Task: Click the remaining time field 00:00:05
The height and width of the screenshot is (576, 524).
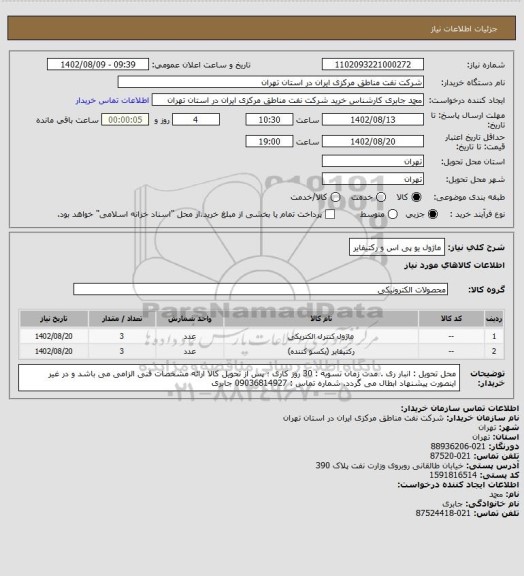Action: point(125,120)
